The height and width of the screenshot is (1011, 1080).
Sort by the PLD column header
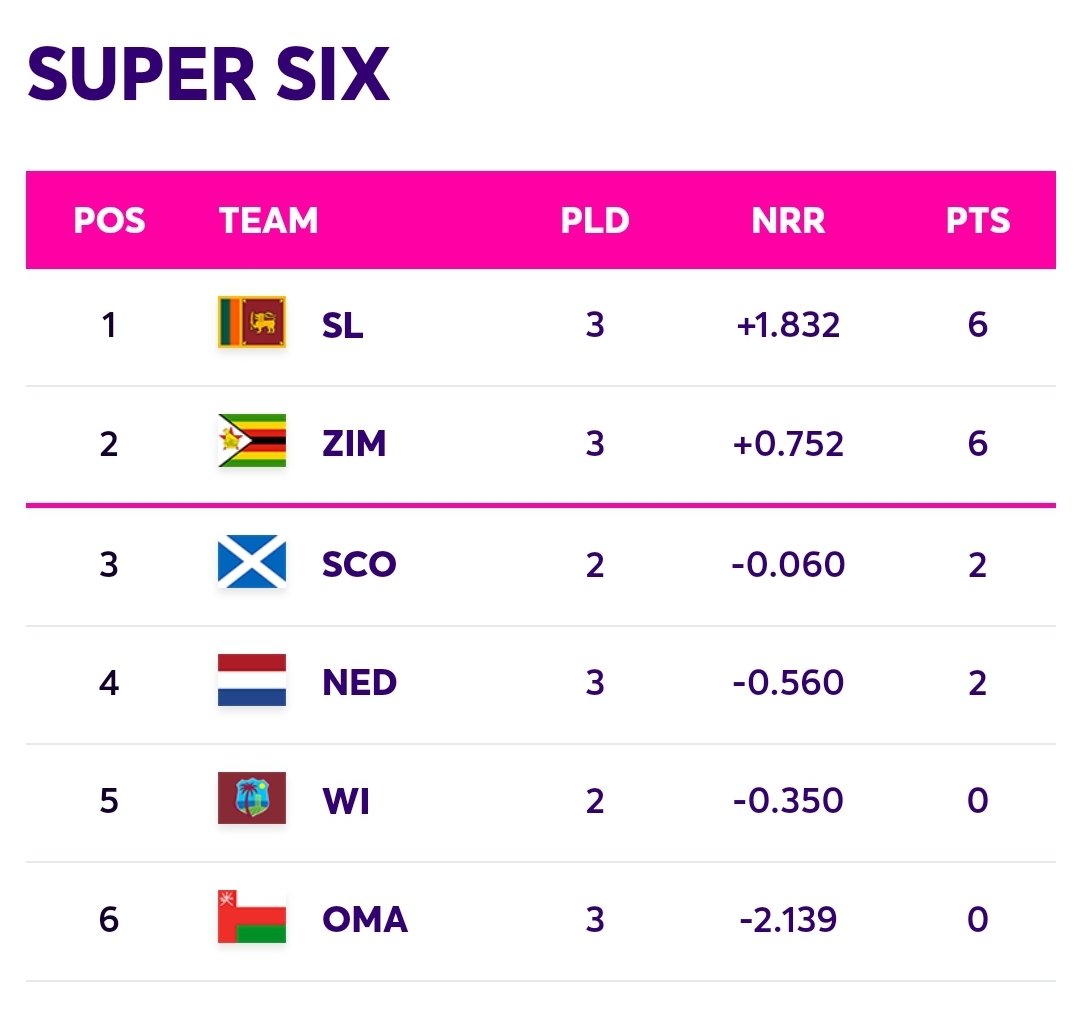point(595,220)
